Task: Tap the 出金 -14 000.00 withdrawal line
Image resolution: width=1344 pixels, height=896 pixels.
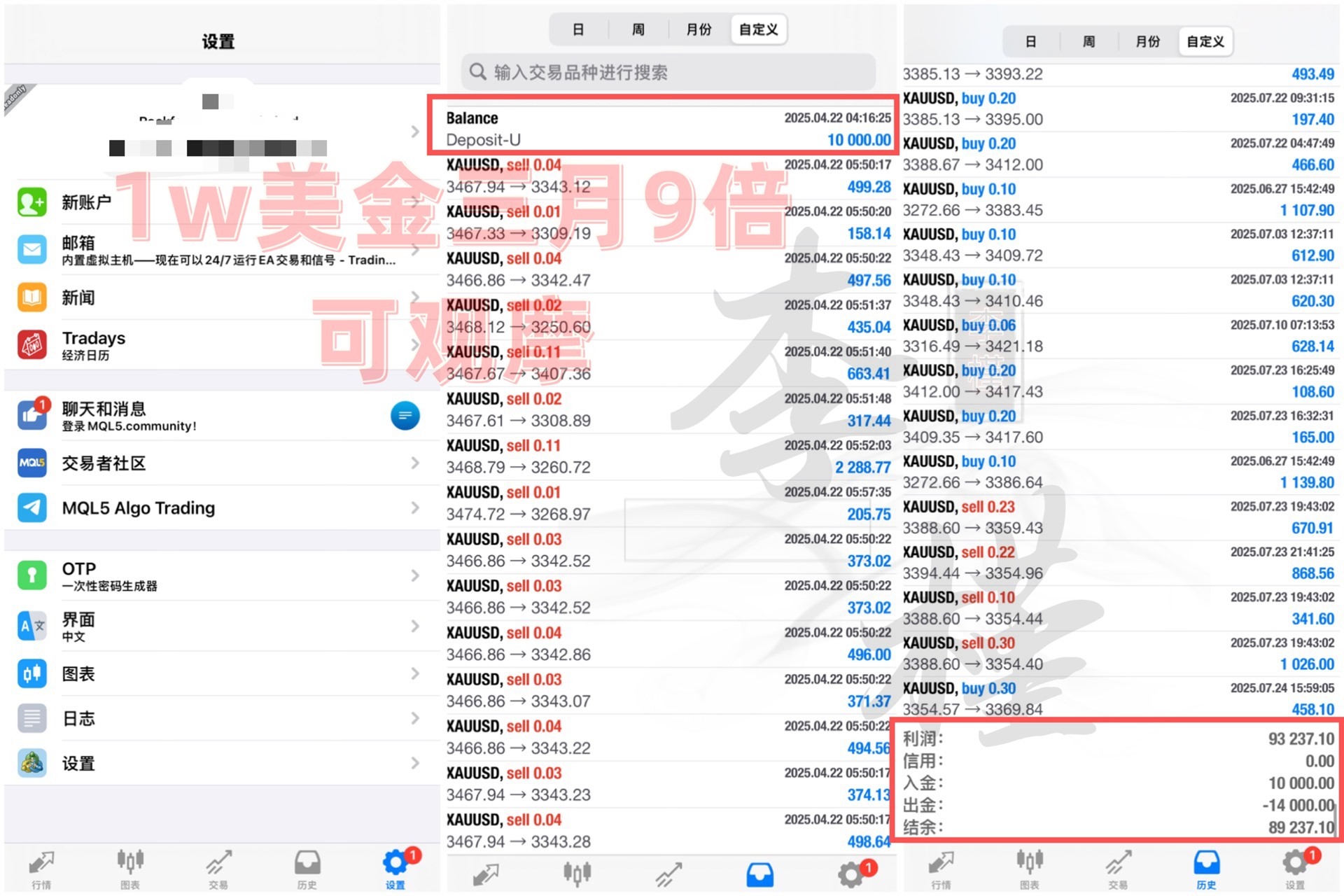Action: (x=1119, y=805)
